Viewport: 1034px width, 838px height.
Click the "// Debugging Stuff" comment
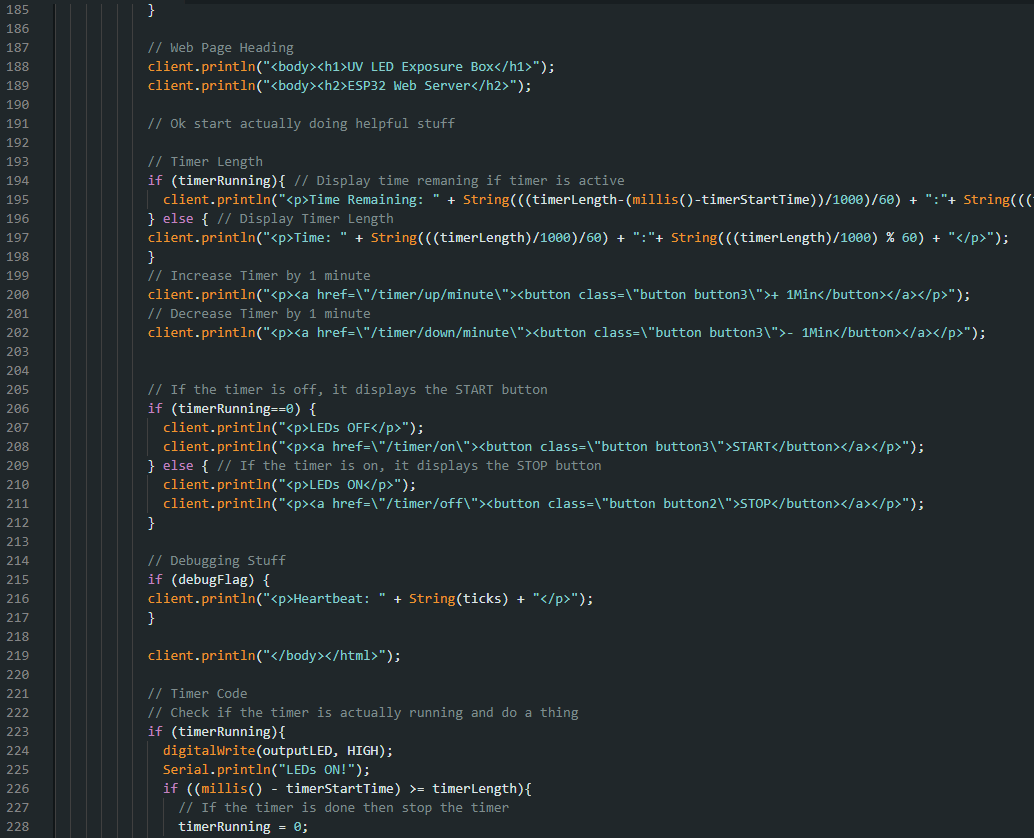point(216,561)
